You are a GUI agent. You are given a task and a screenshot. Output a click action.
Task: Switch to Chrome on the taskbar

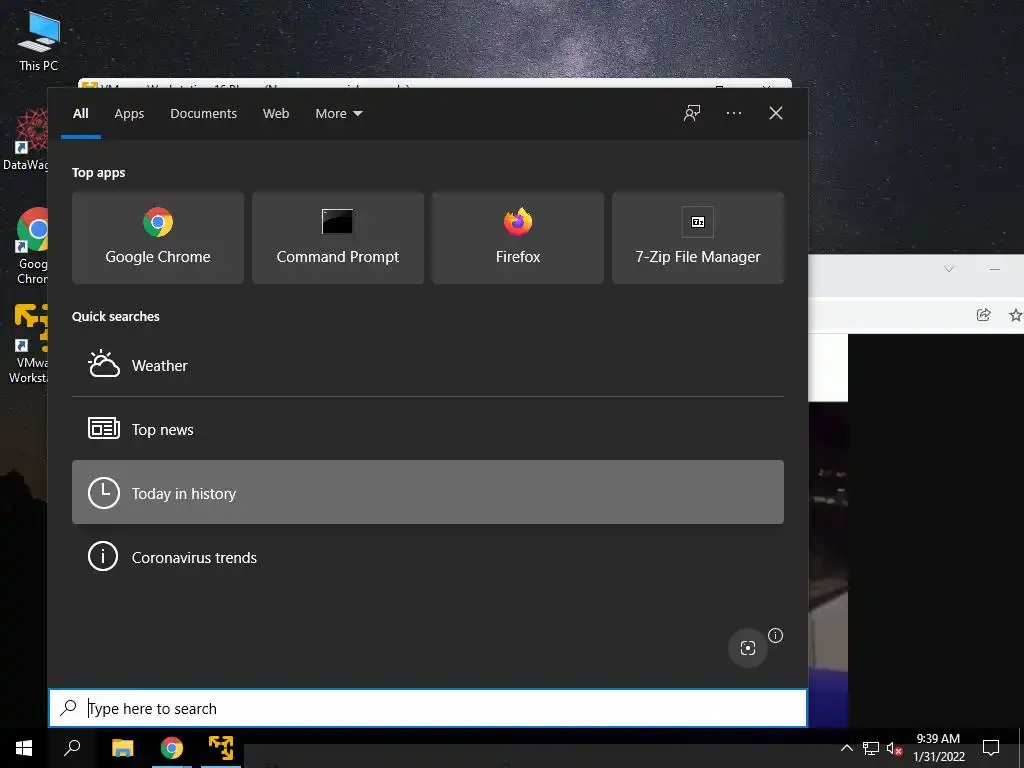(172, 748)
